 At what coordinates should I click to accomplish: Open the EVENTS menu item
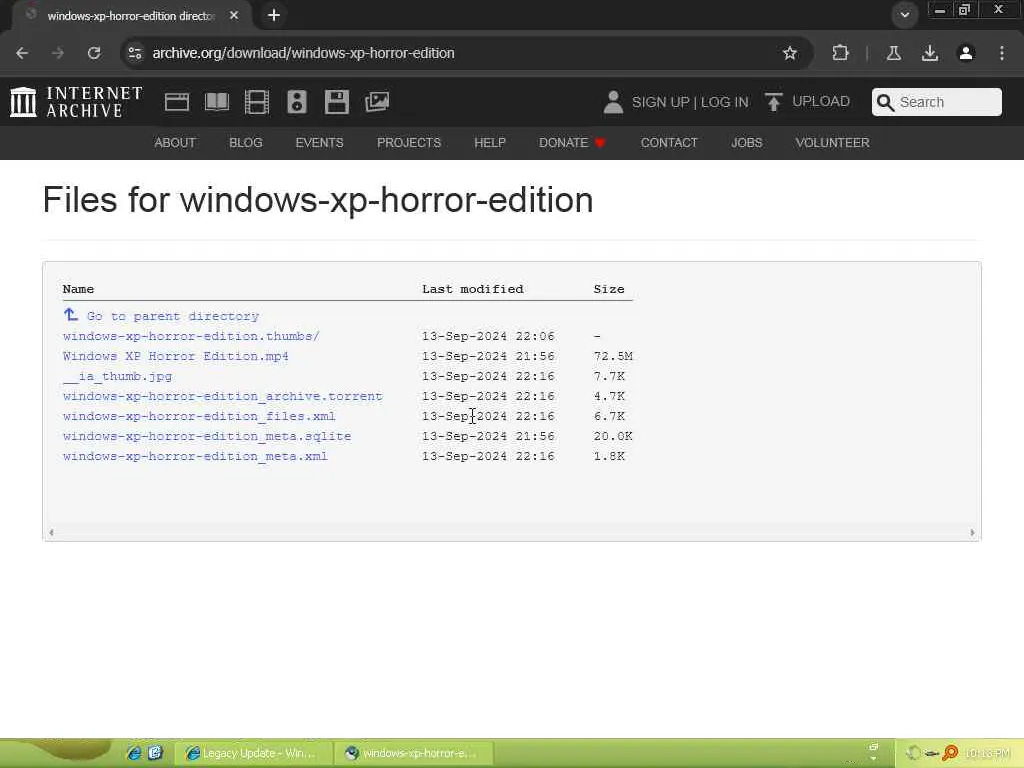click(x=319, y=142)
